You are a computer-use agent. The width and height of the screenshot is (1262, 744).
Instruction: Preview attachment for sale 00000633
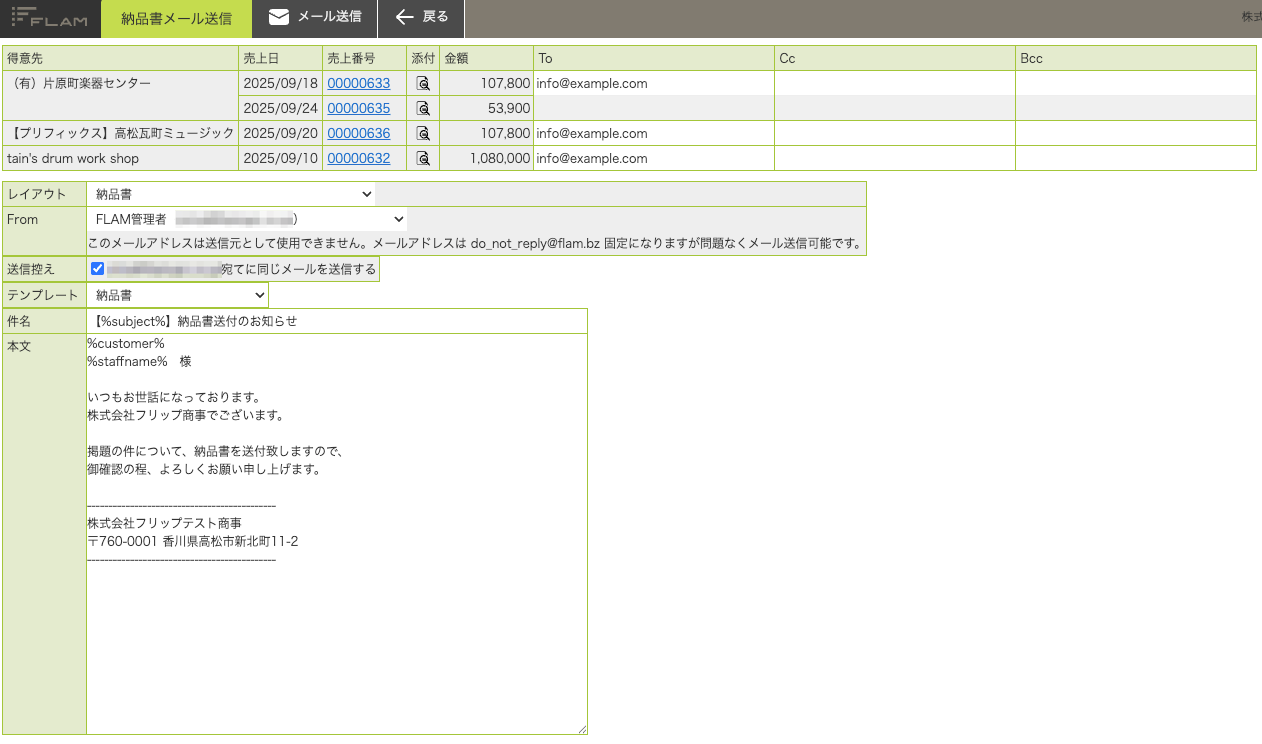coord(423,83)
